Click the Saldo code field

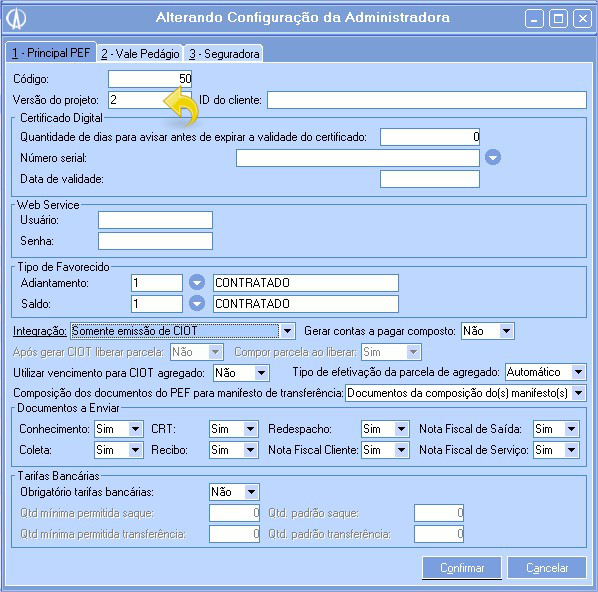[157, 304]
